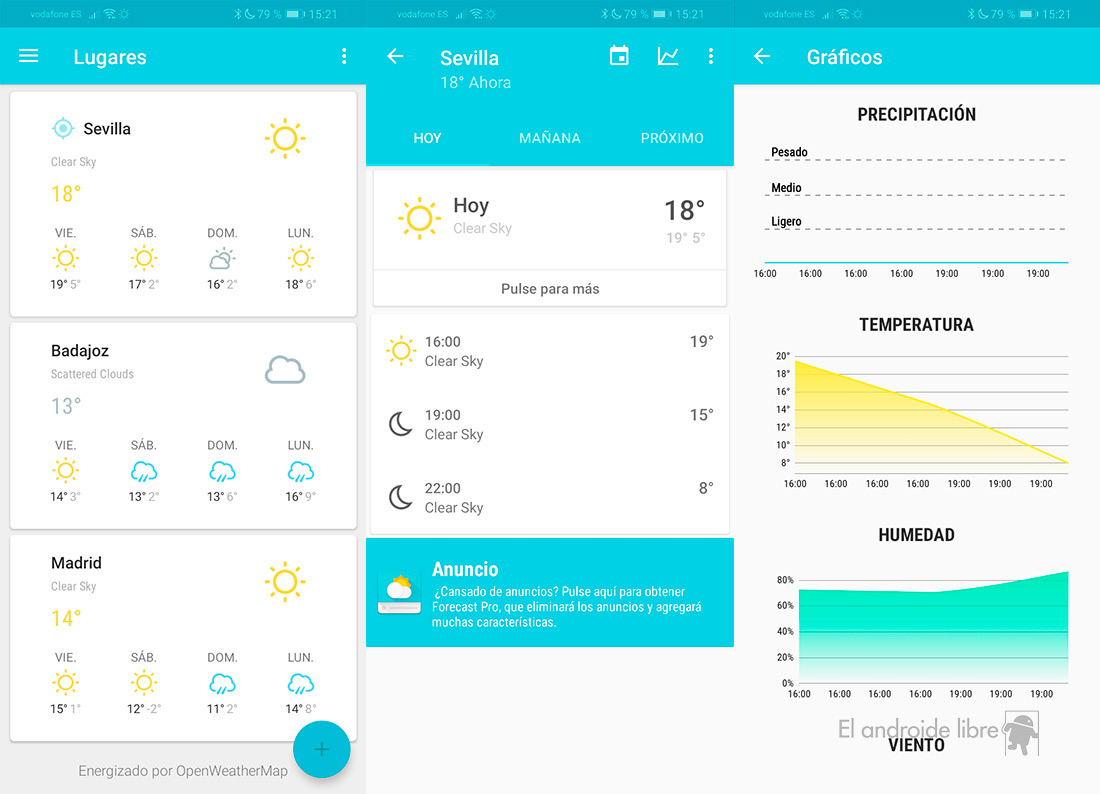Tap the add location plus button

tap(321, 749)
